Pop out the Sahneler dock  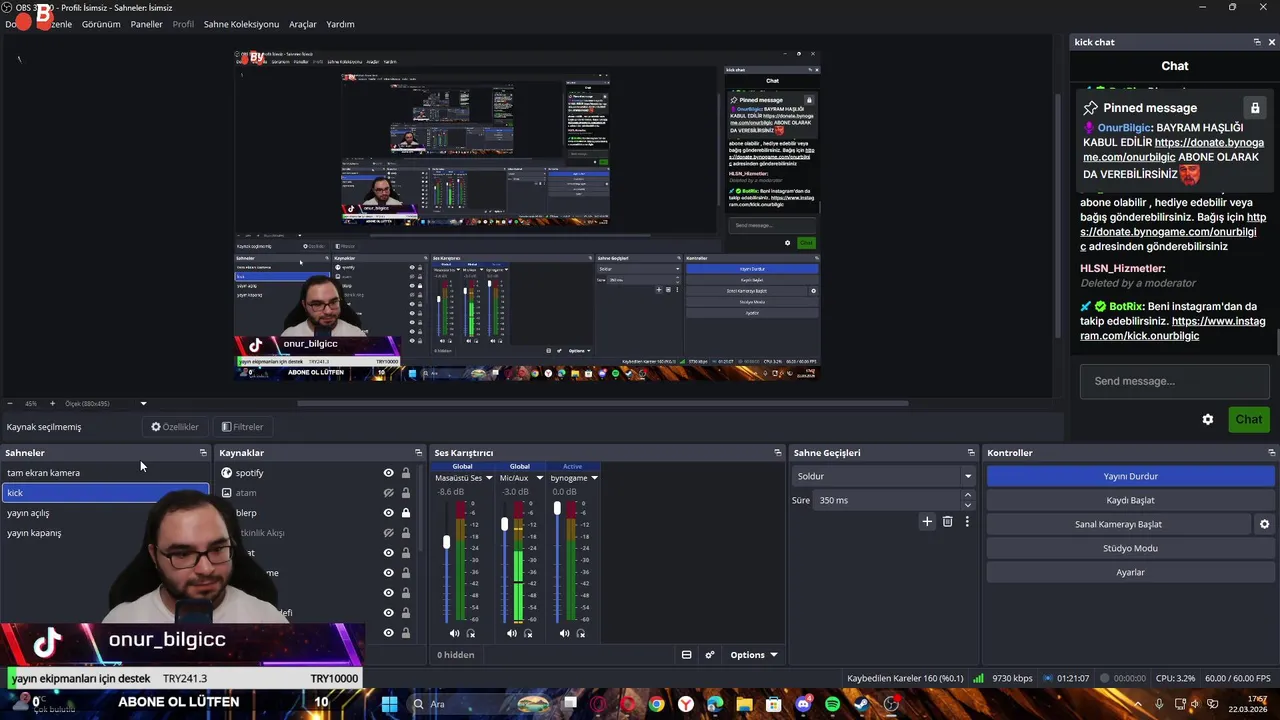point(203,453)
